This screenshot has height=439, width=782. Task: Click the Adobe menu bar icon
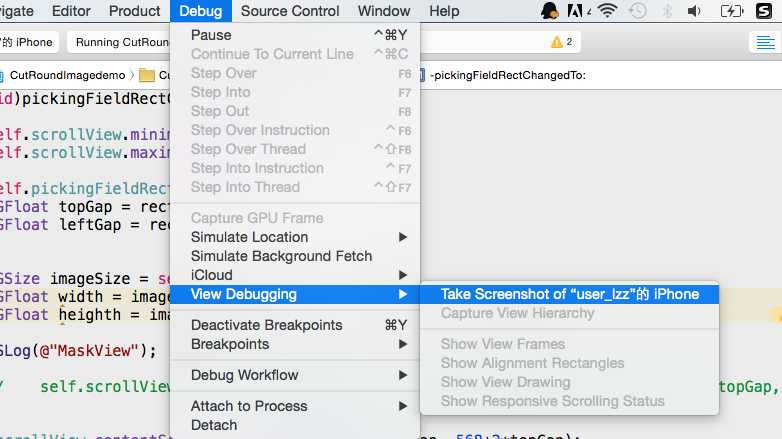click(x=575, y=10)
